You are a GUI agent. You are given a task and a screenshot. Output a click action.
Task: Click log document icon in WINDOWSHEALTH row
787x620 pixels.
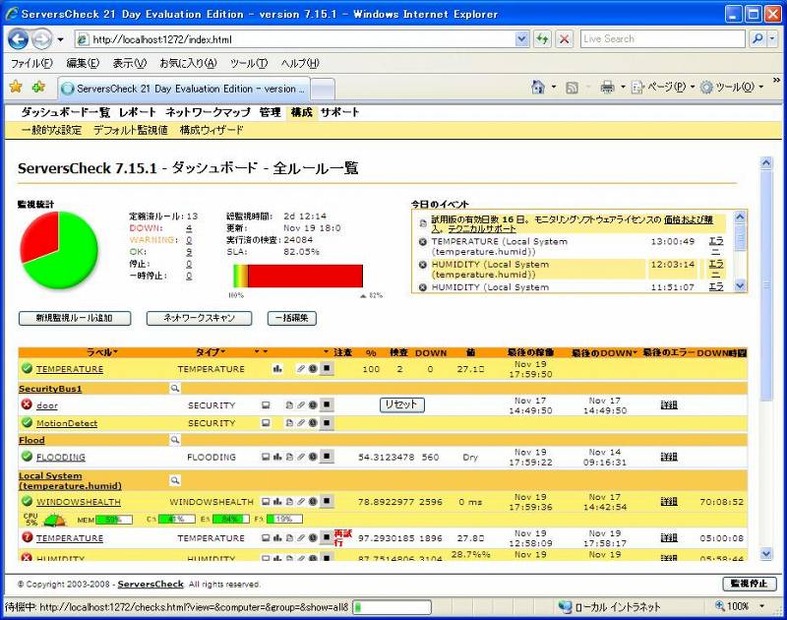(x=289, y=502)
